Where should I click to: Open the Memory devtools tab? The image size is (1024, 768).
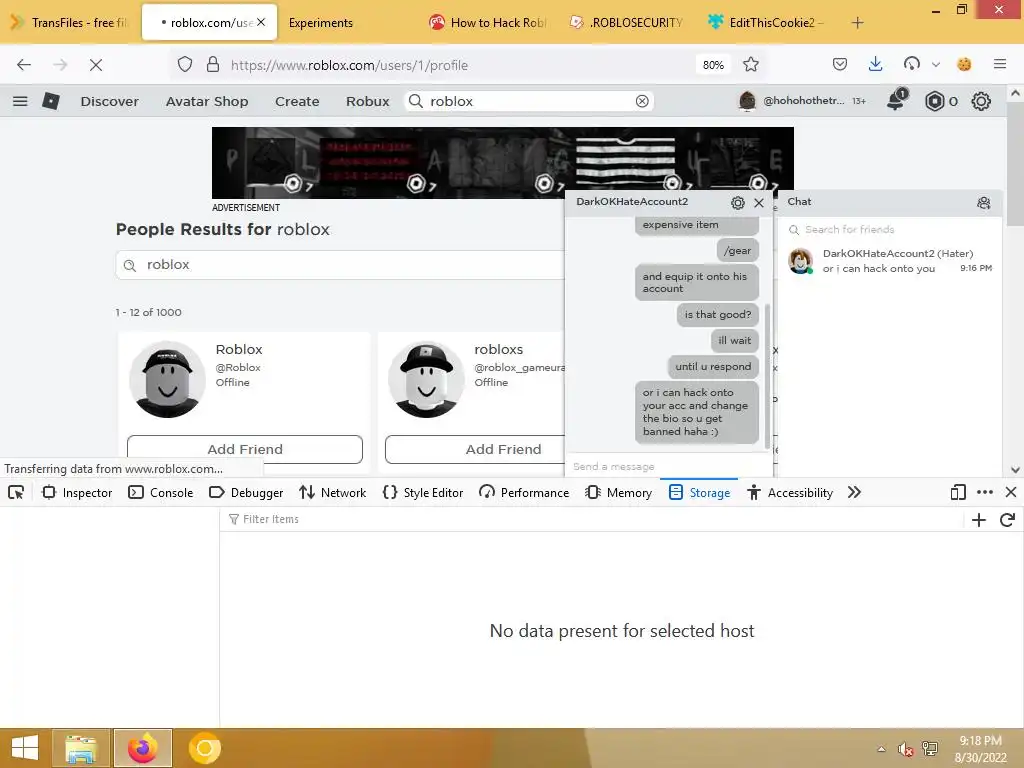point(619,492)
